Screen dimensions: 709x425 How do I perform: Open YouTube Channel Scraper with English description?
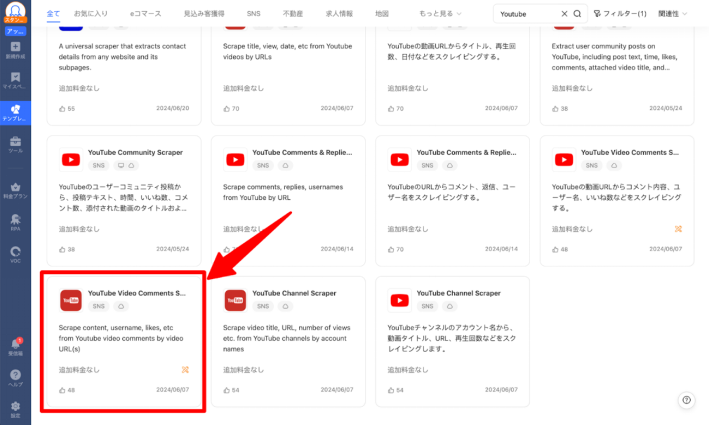(x=294, y=293)
